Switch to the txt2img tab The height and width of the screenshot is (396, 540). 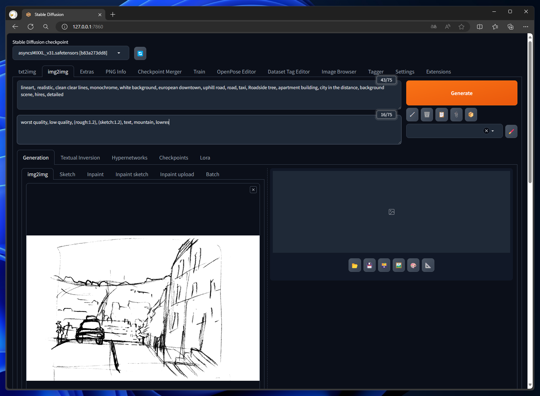(27, 72)
